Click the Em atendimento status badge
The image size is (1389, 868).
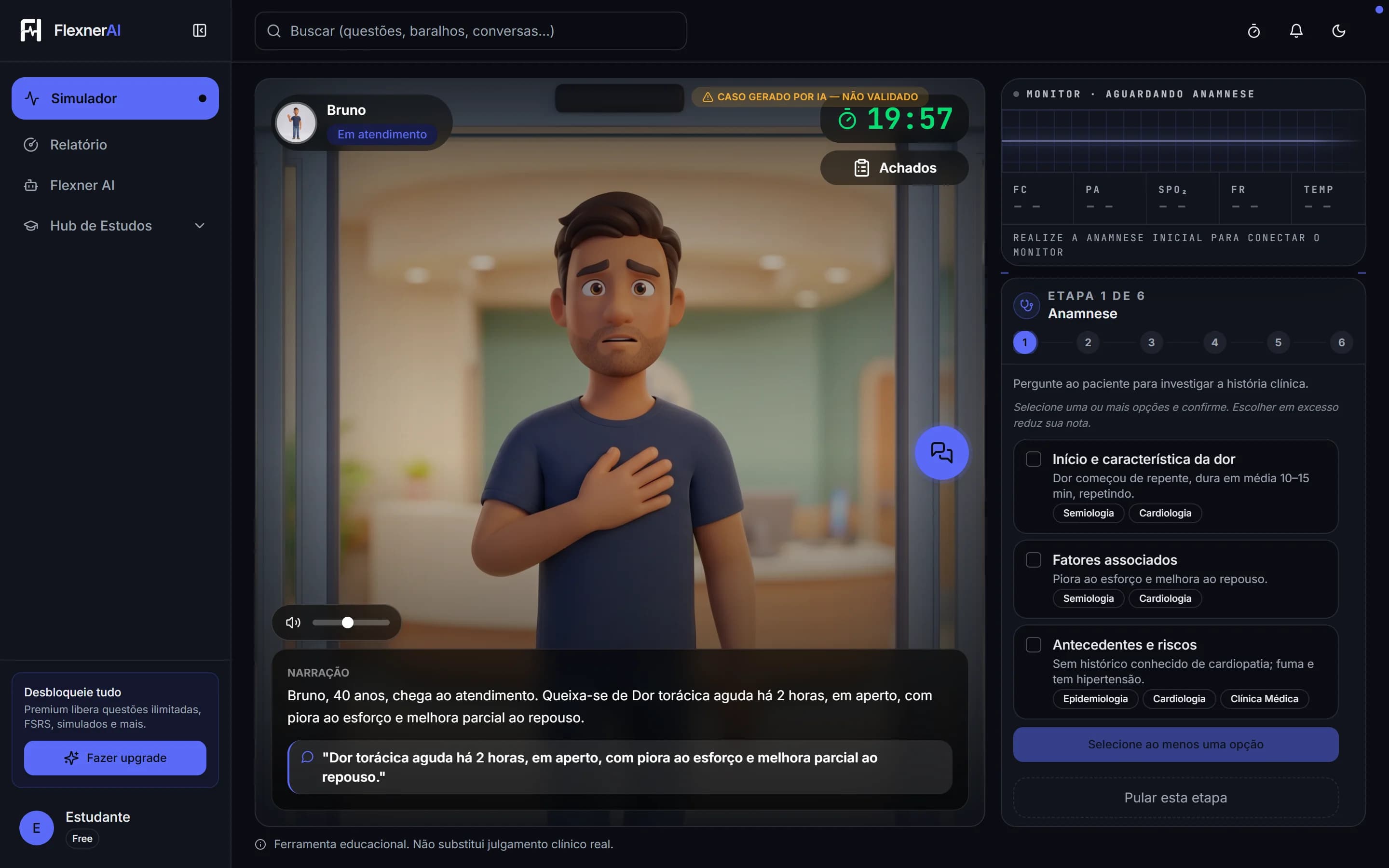coord(382,135)
